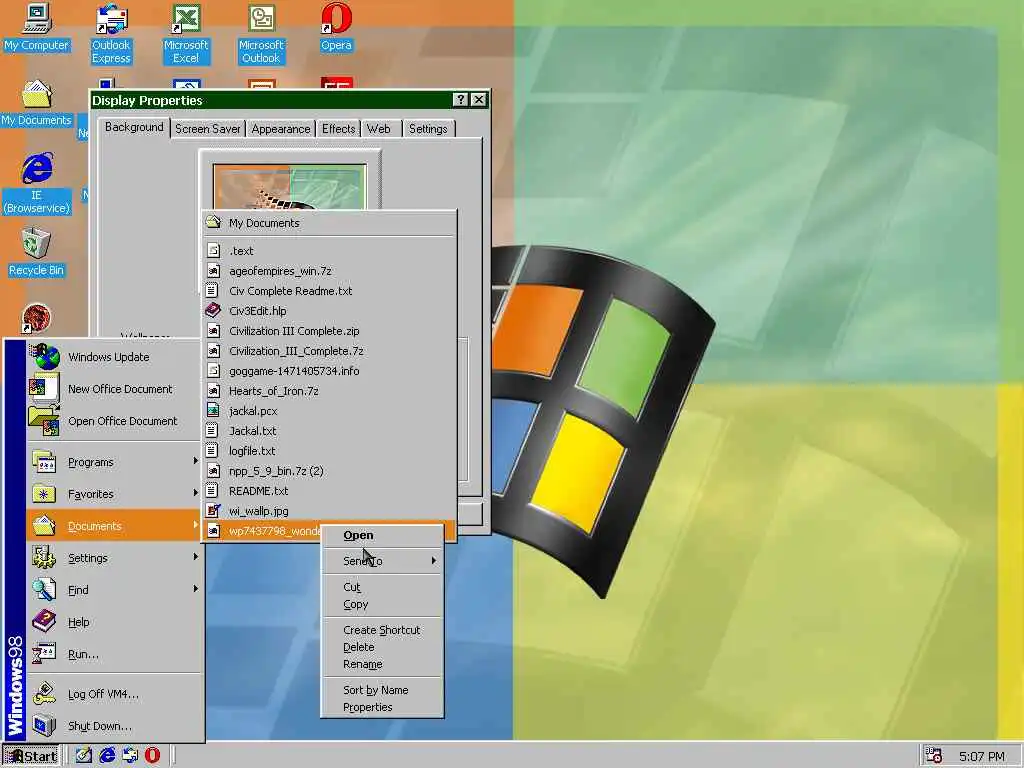Choose Properties from the context menu
This screenshot has width=1024, height=768.
click(383, 707)
